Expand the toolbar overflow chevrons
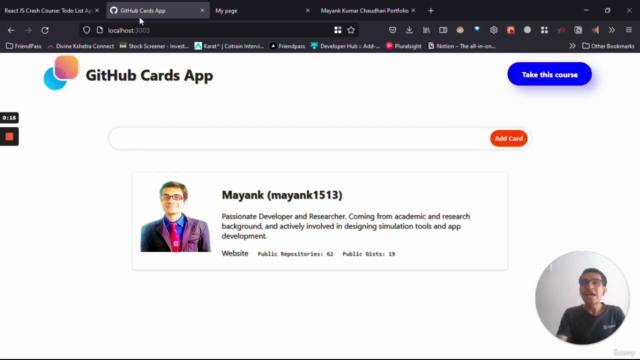Viewport: 640px width, 360px height. click(x=612, y=30)
